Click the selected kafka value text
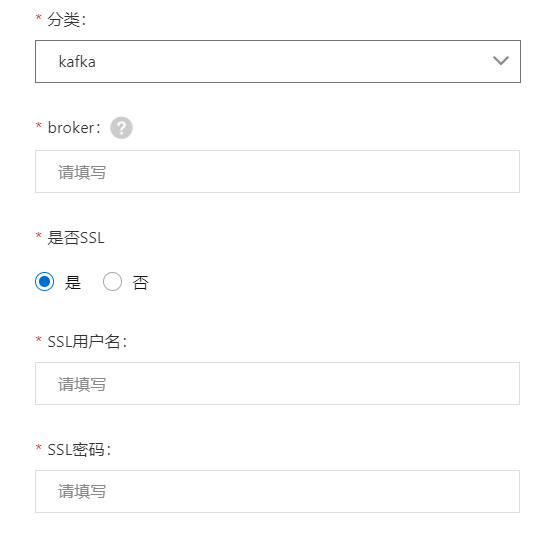Image resolution: width=560 pixels, height=536 pixels. click(77, 62)
